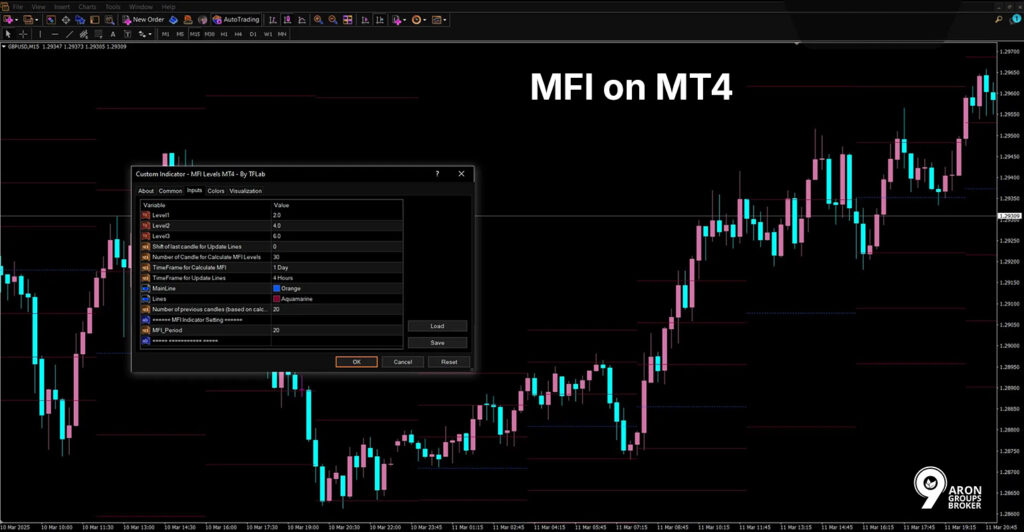
Task: Toggle Chart Shift
Action: coord(379,20)
